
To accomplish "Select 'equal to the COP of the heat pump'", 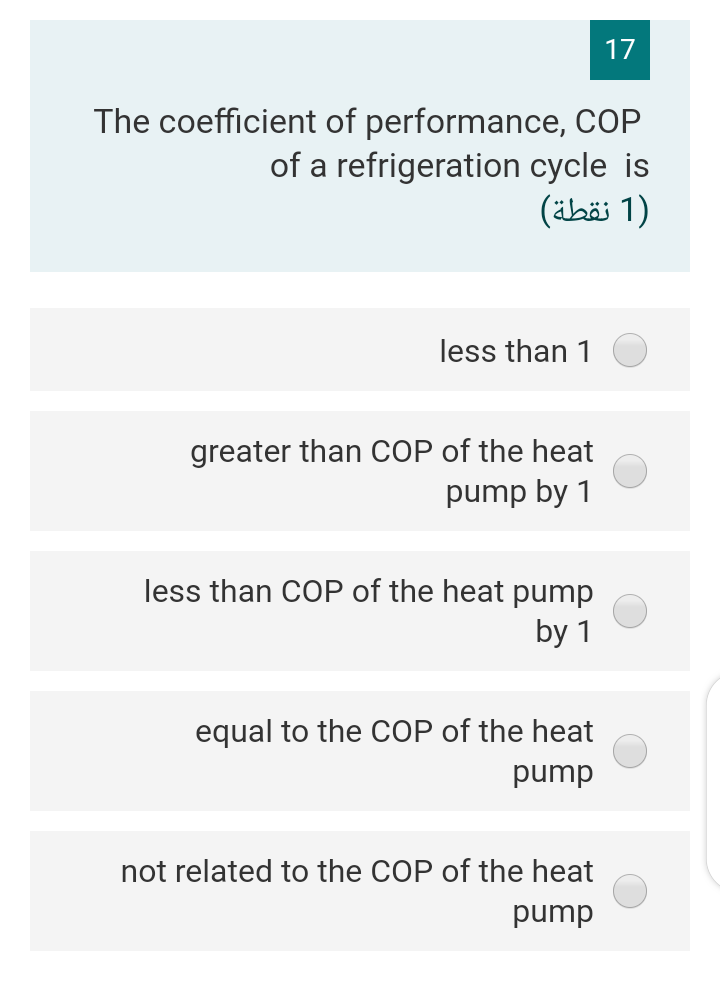I will [x=630, y=750].
